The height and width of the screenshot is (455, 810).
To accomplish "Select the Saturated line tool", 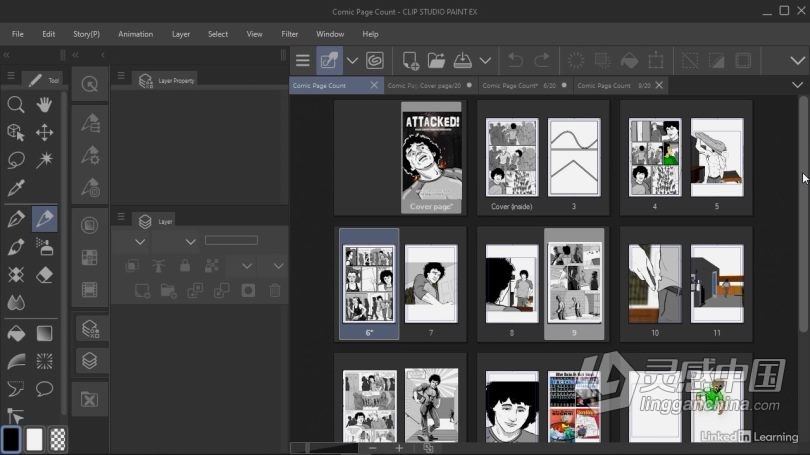I will click(x=44, y=362).
